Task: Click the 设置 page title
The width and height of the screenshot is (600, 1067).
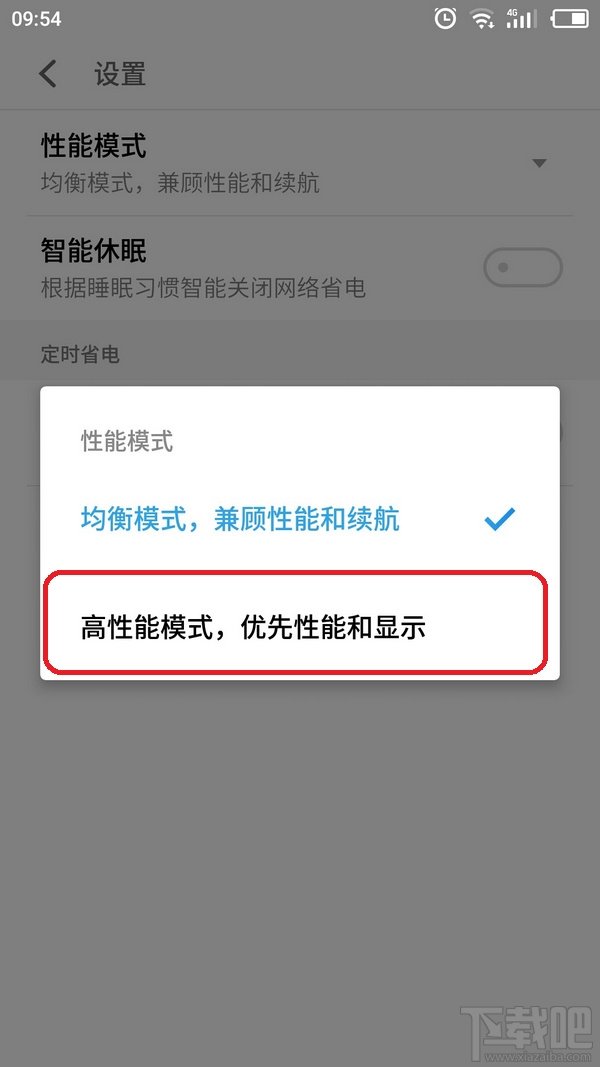Action: [120, 73]
